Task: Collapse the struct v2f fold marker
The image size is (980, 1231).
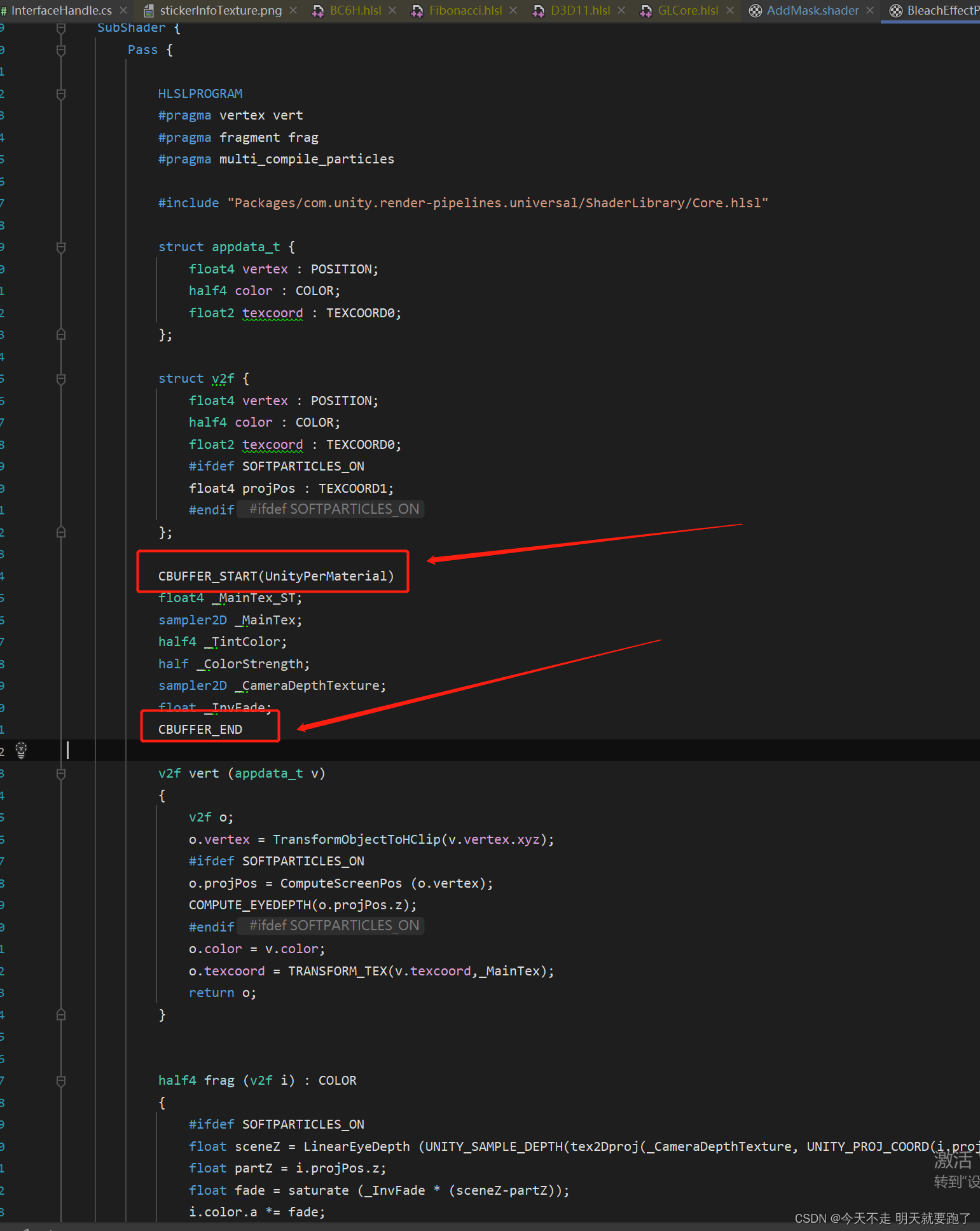Action: (x=61, y=379)
